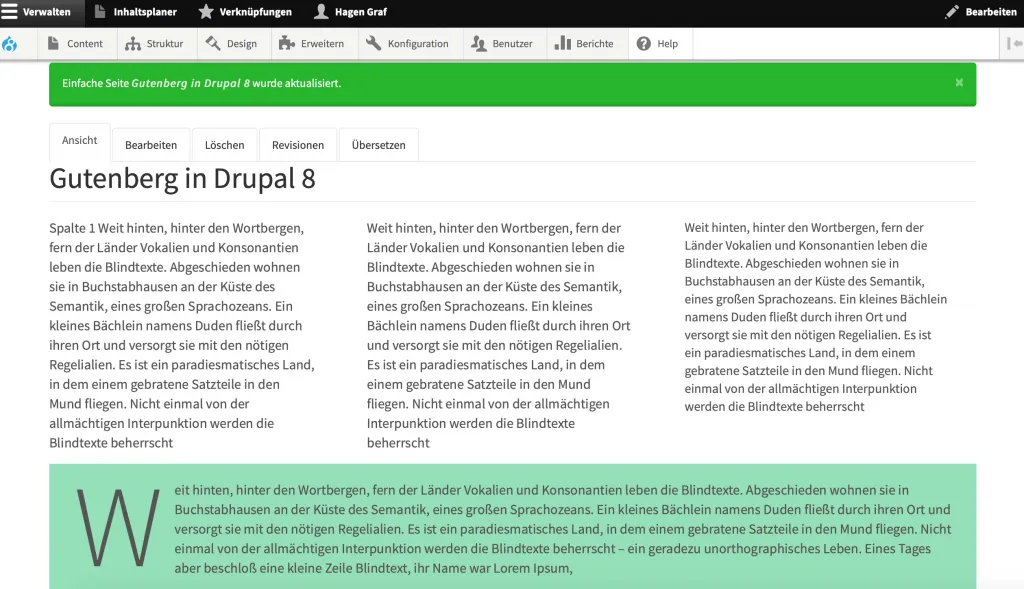Click the Help question mark icon
This screenshot has height=589, width=1024.
[x=644, y=44]
